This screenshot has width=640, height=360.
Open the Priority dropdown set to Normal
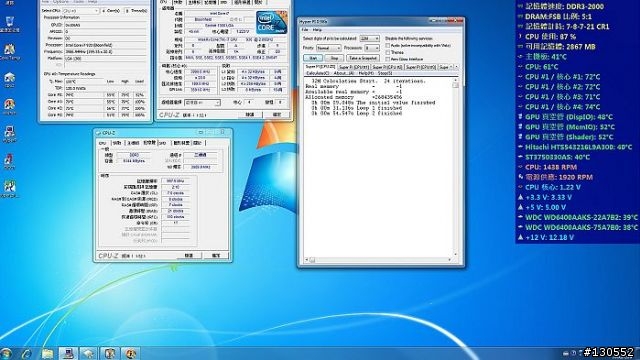329,48
